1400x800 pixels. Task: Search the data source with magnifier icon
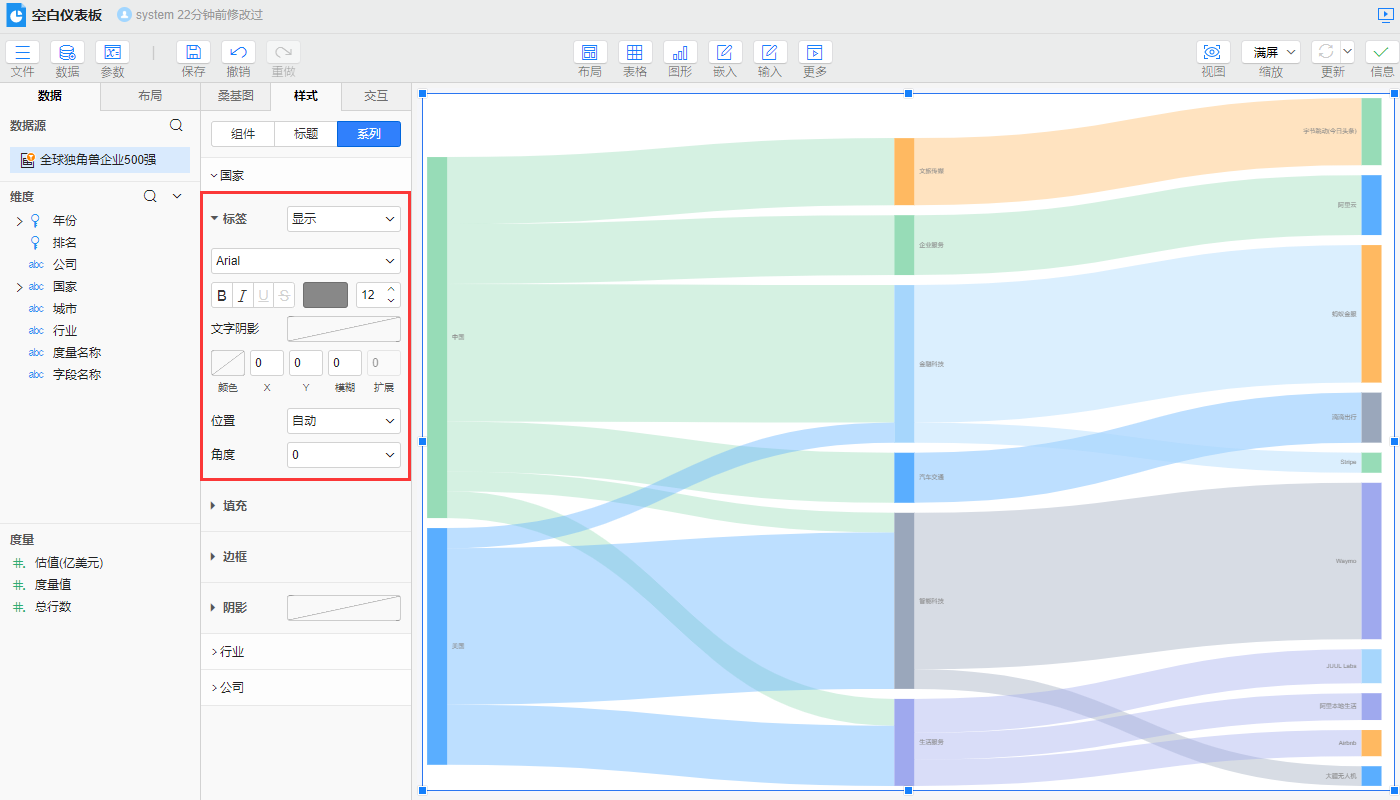click(176, 125)
